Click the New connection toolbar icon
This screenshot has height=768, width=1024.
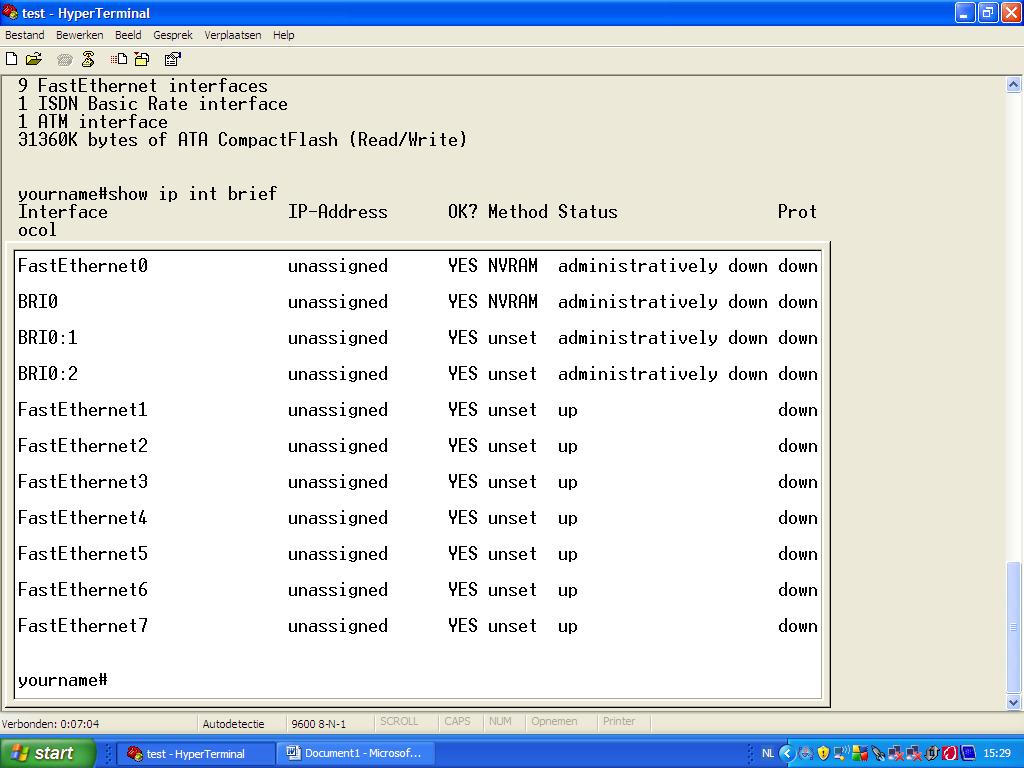click(x=12, y=59)
